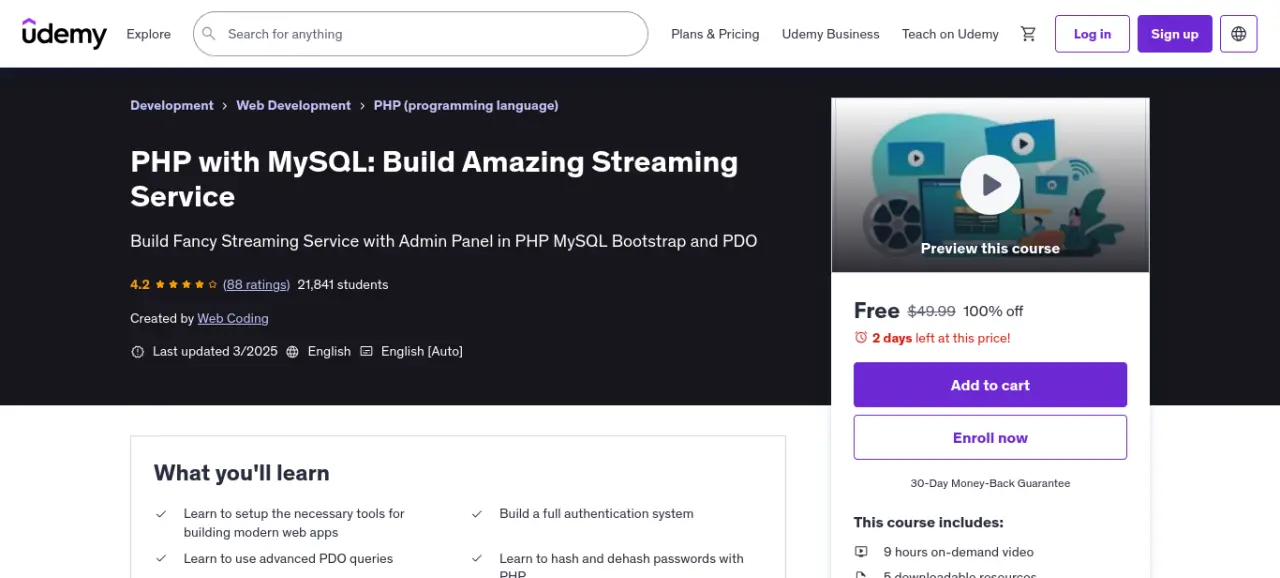
Task: Focus the Search for anything field
Action: [x=421, y=34]
